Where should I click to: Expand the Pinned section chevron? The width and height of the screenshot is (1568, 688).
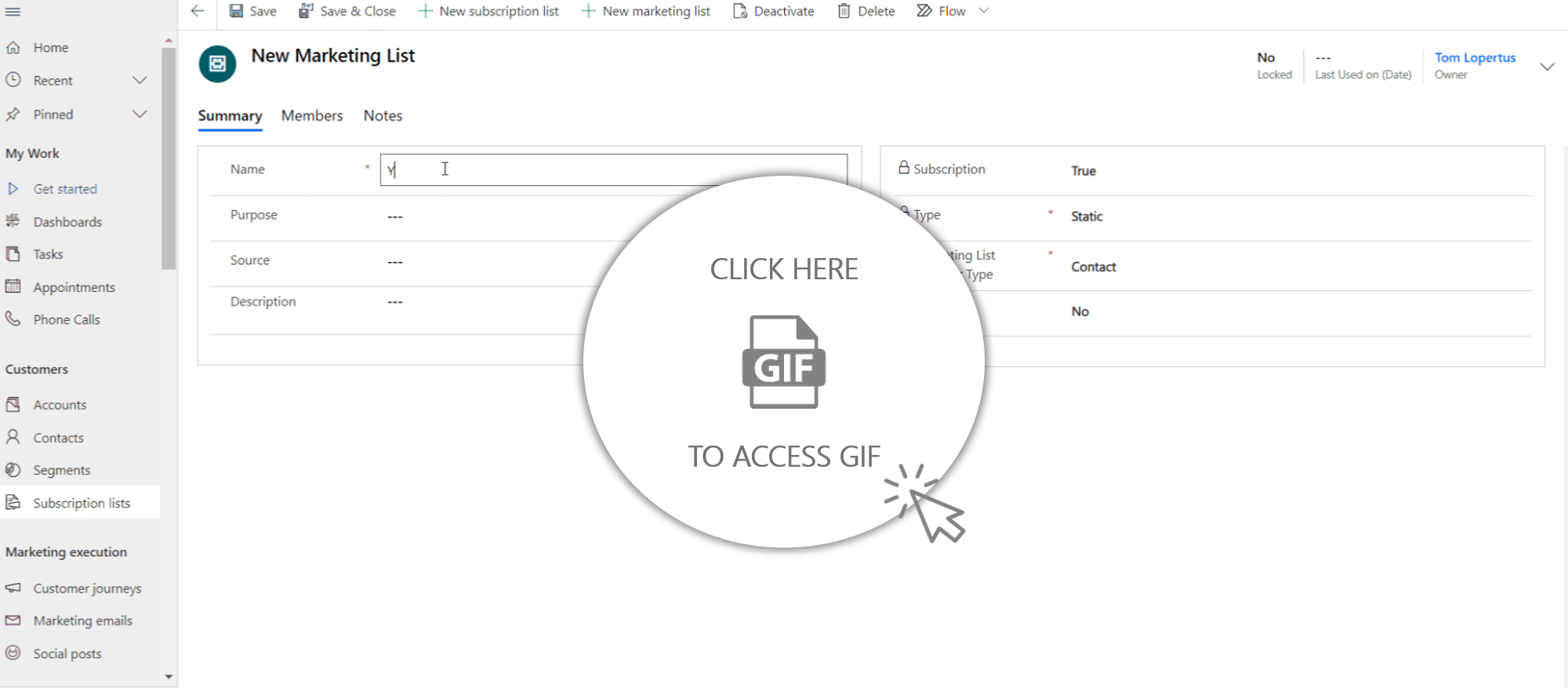pyautogui.click(x=140, y=115)
